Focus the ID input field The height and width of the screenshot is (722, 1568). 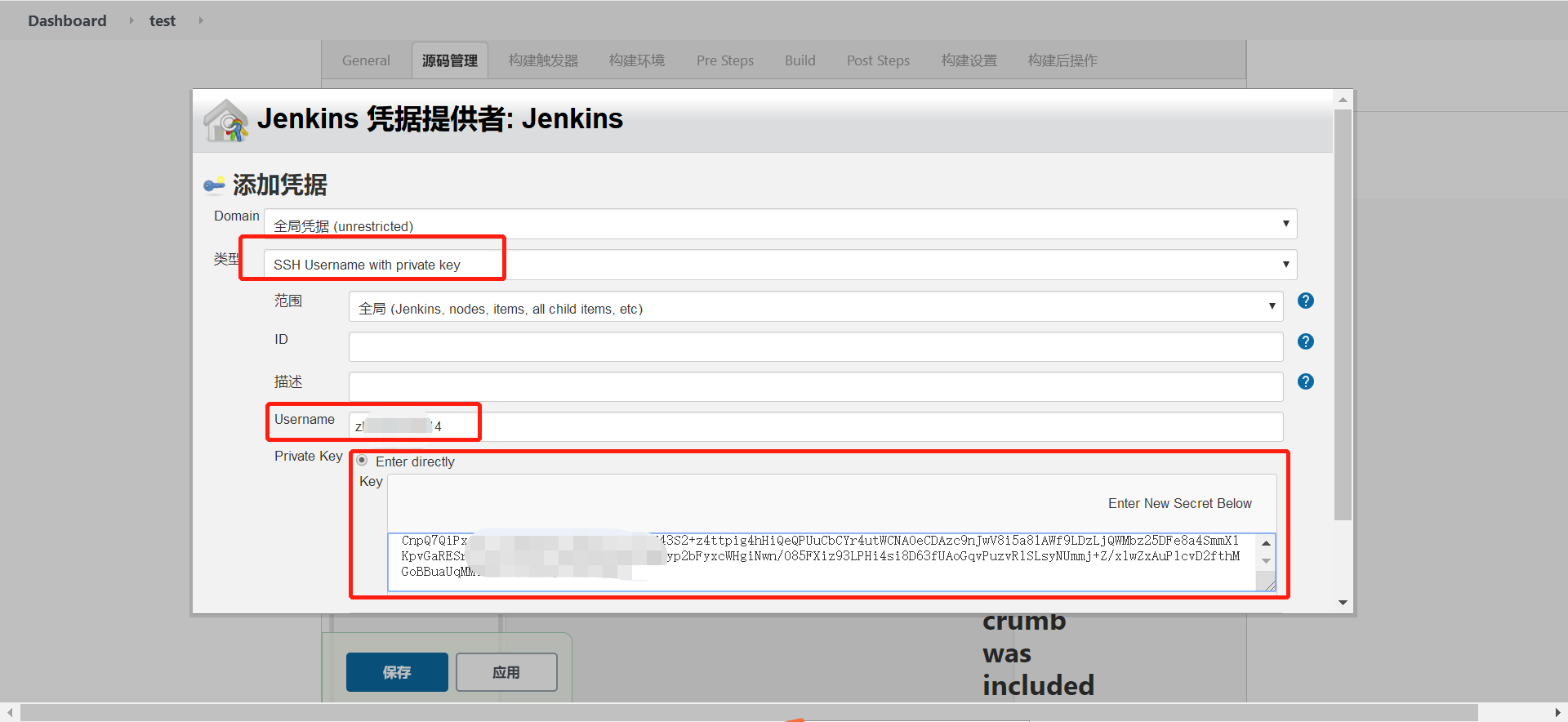[x=816, y=346]
